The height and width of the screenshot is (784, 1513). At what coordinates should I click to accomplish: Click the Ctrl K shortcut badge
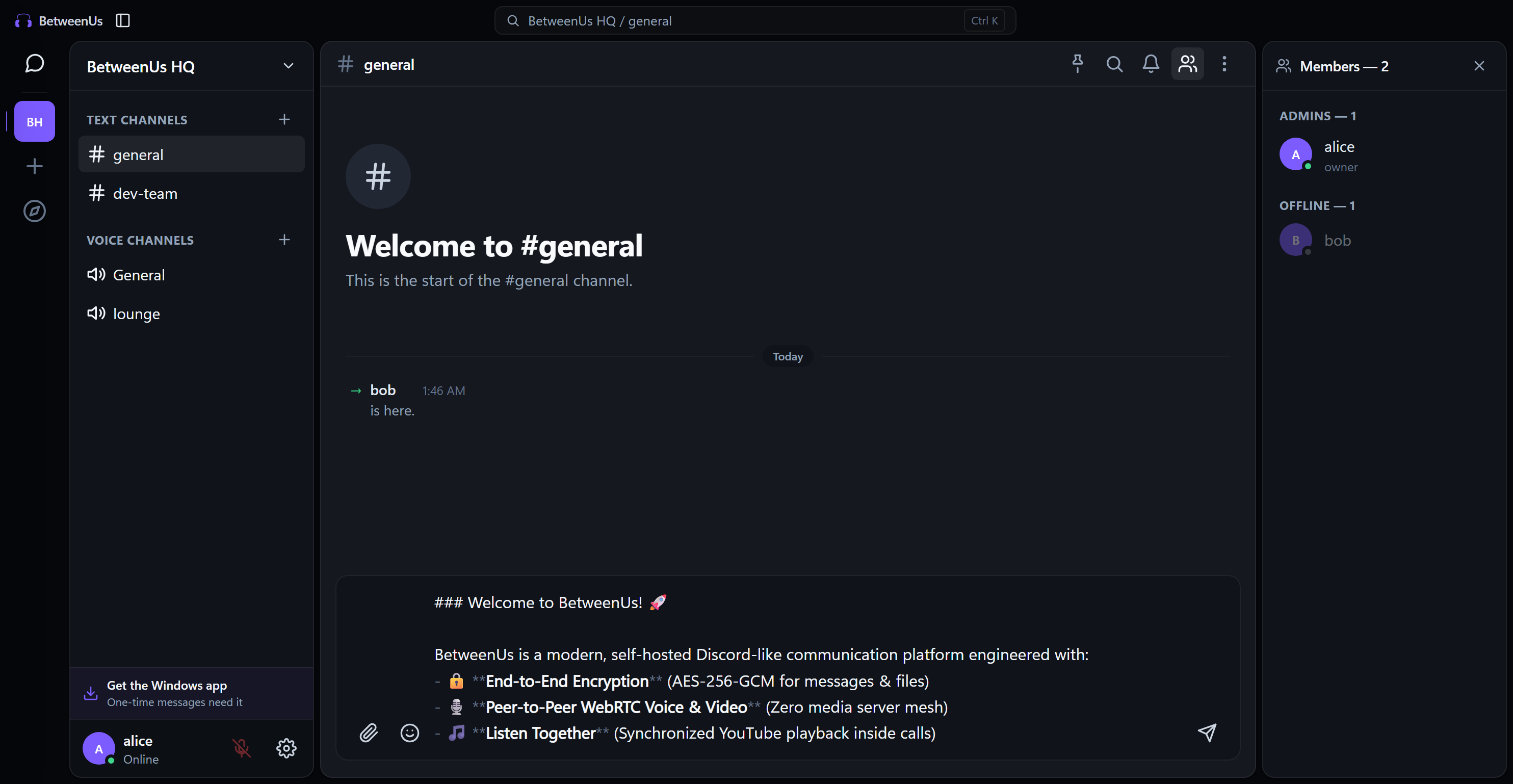coord(984,20)
